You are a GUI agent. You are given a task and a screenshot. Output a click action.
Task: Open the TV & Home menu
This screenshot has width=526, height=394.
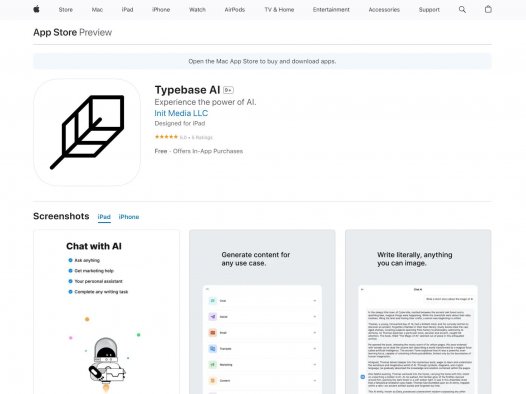click(279, 10)
